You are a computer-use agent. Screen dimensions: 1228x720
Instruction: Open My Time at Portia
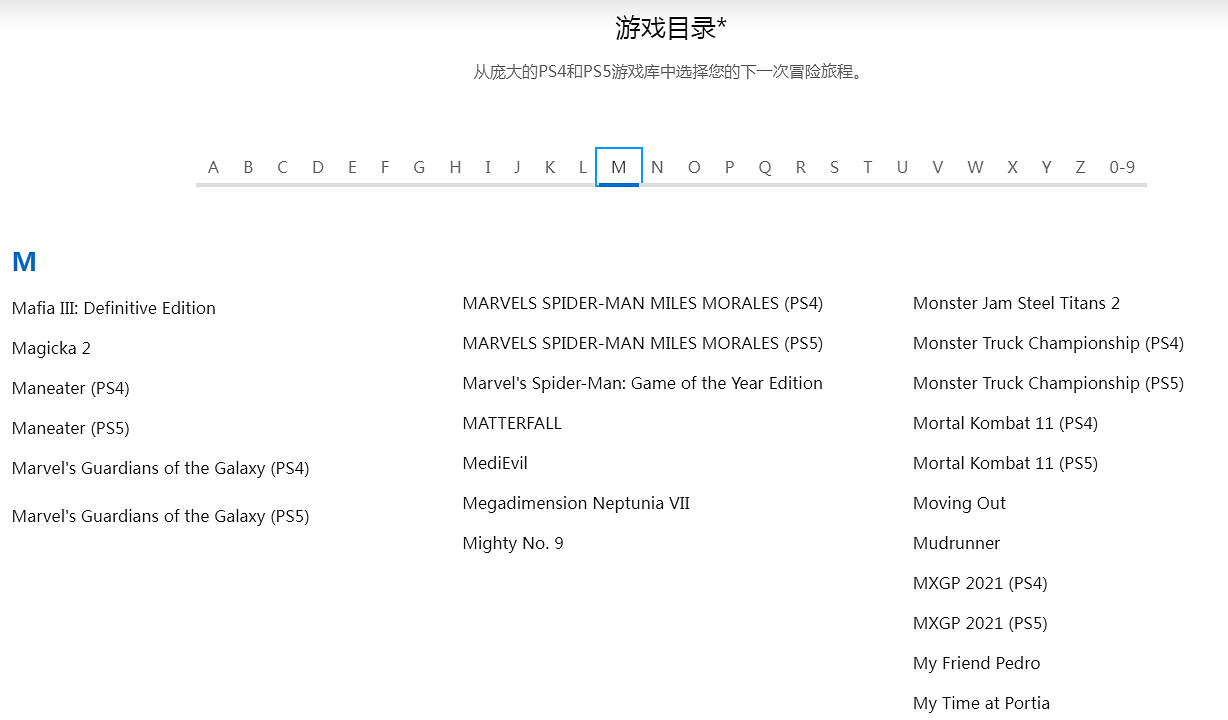click(x=981, y=703)
